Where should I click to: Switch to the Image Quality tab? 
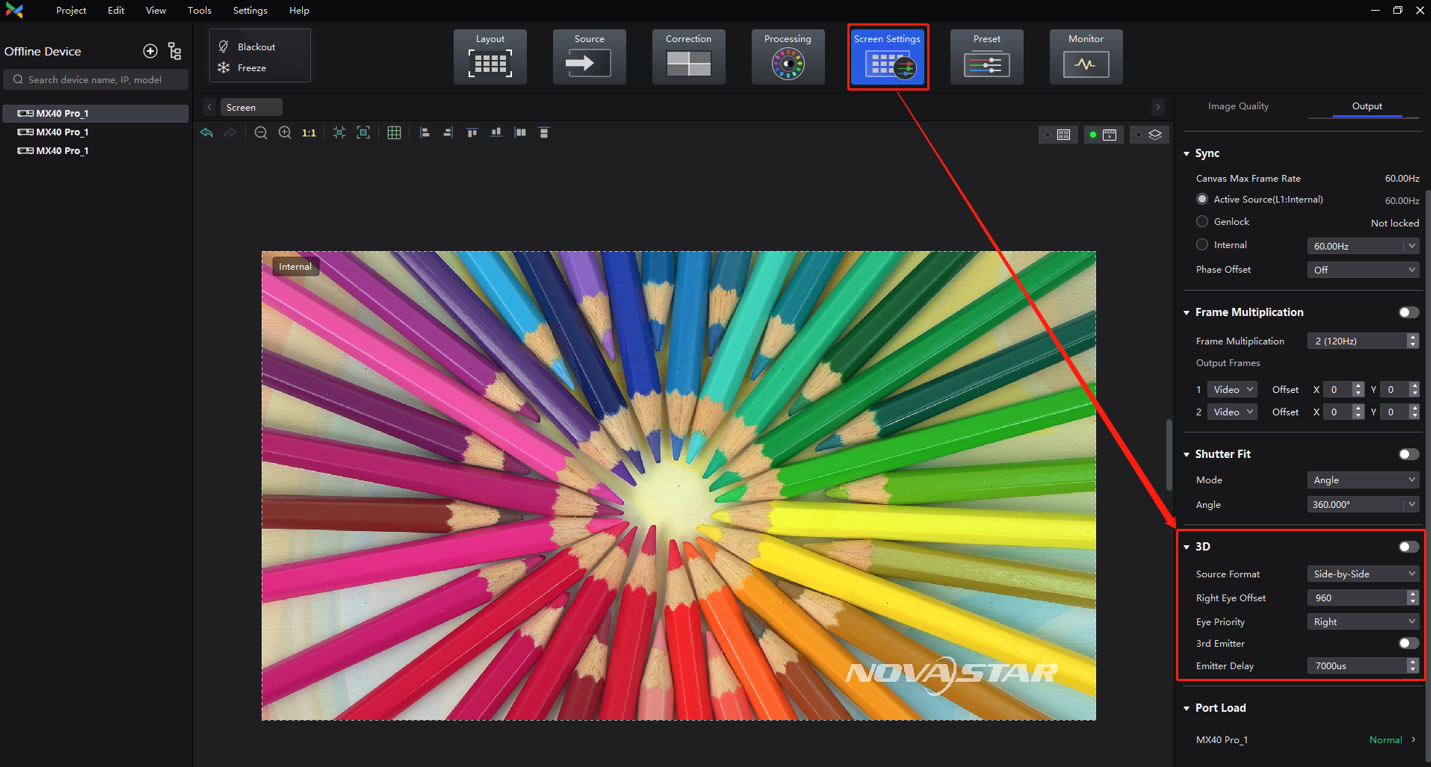[x=1238, y=106]
